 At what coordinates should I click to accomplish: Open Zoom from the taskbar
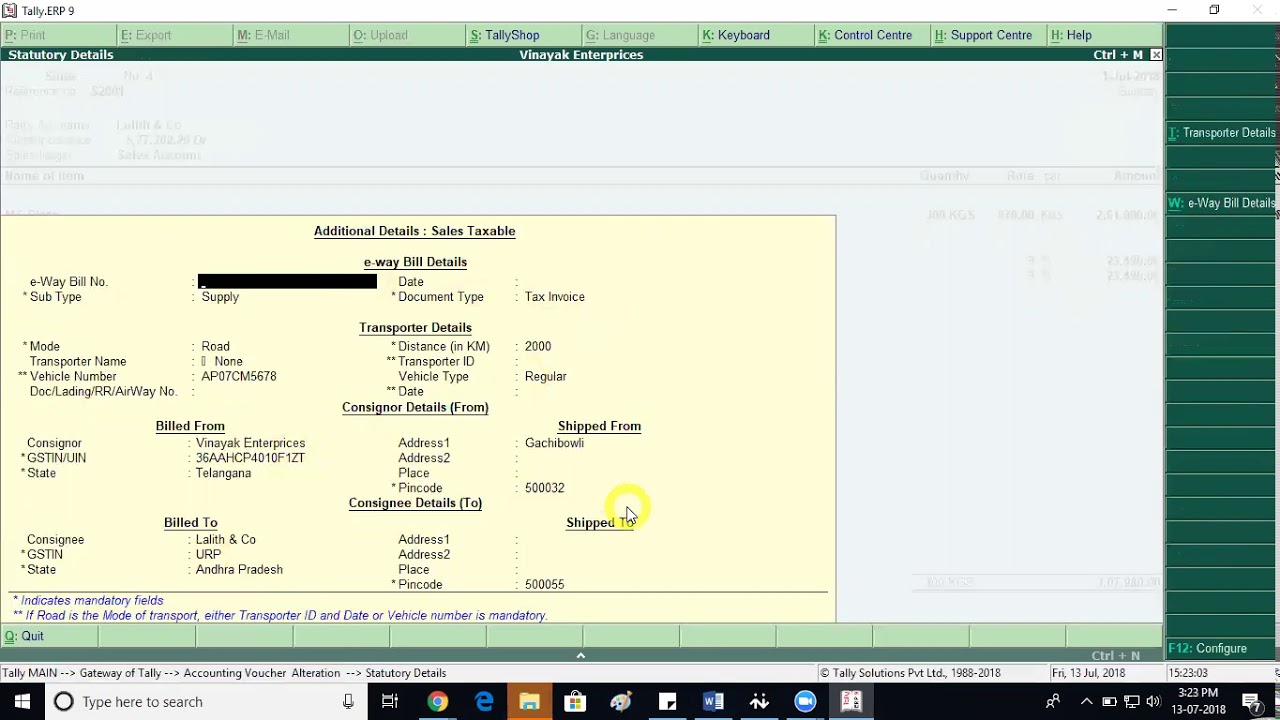(805, 702)
